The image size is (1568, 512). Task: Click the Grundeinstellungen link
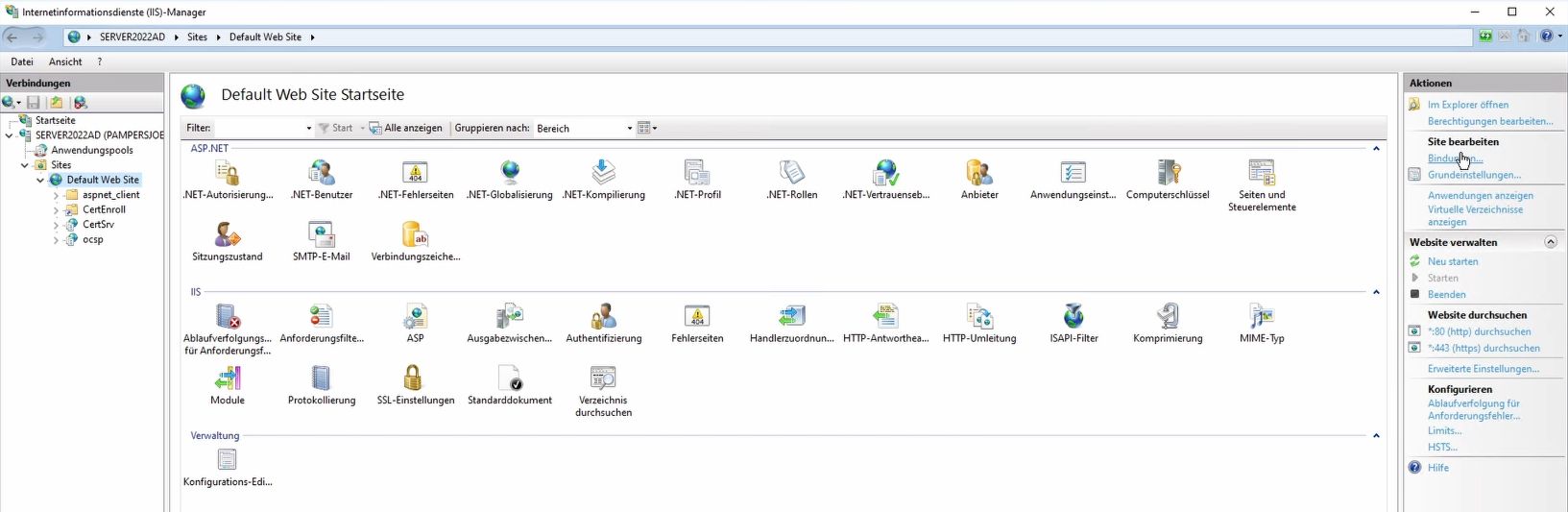point(1474,175)
